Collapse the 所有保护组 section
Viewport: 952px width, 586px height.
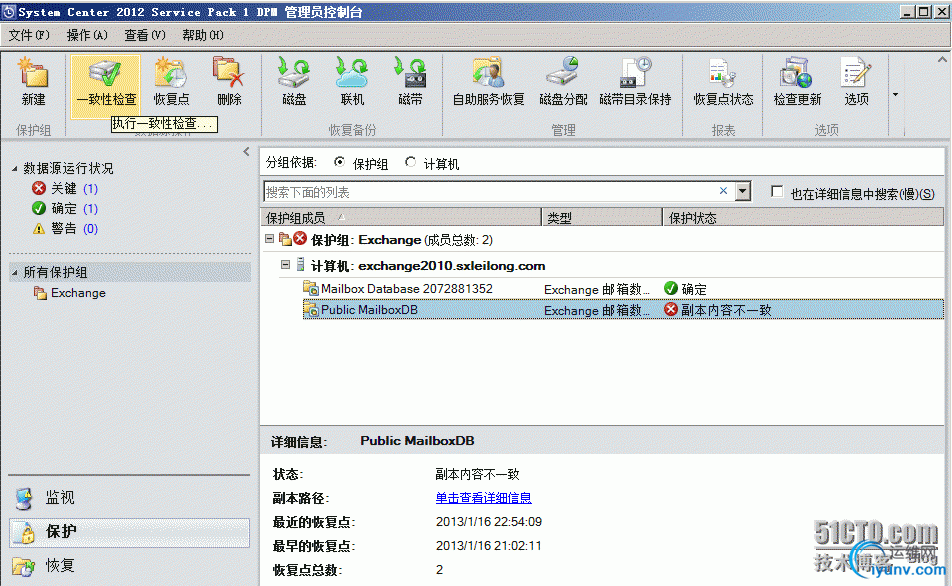coord(15,273)
